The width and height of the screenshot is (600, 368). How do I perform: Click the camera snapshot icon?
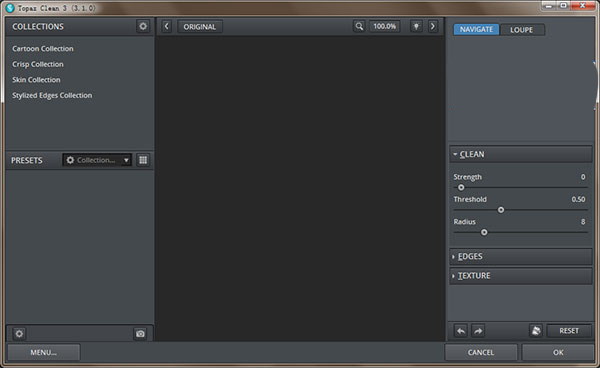tap(140, 334)
